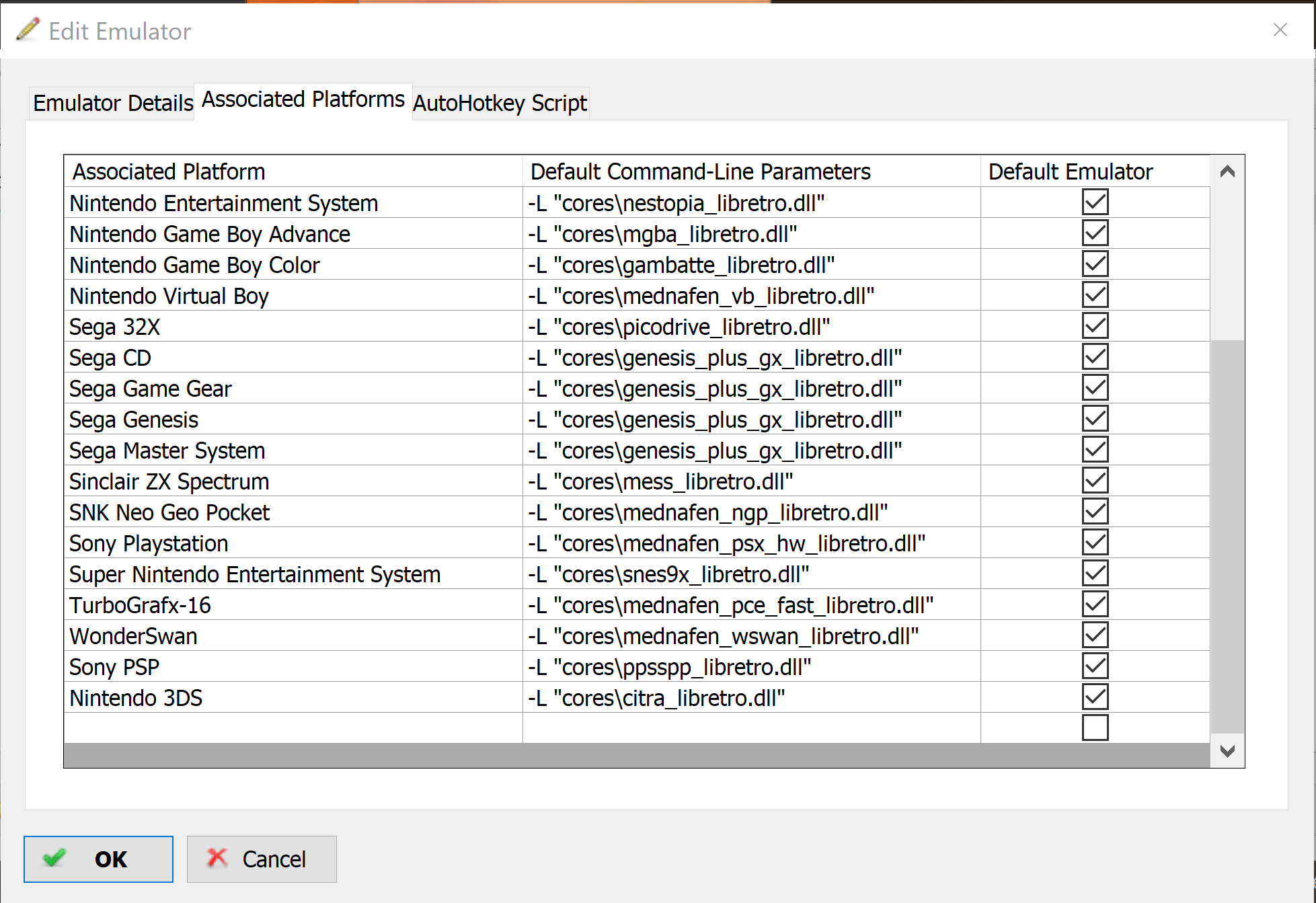Select the Nintendo Game Boy Advance platform cell
Screen dimensions: 1316x903
click(x=293, y=233)
